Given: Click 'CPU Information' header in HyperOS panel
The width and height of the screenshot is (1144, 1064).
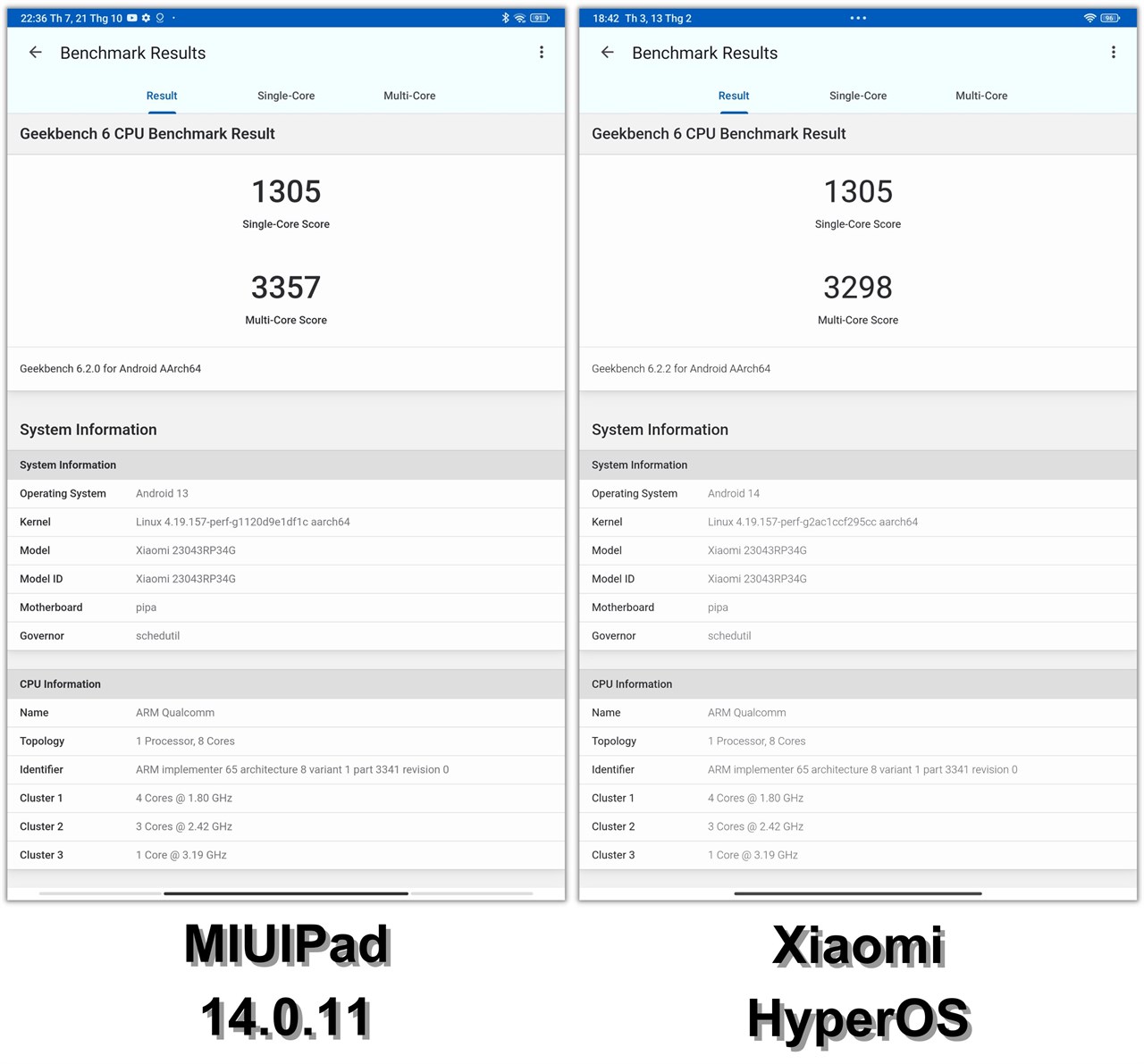Looking at the screenshot, I should coord(632,684).
